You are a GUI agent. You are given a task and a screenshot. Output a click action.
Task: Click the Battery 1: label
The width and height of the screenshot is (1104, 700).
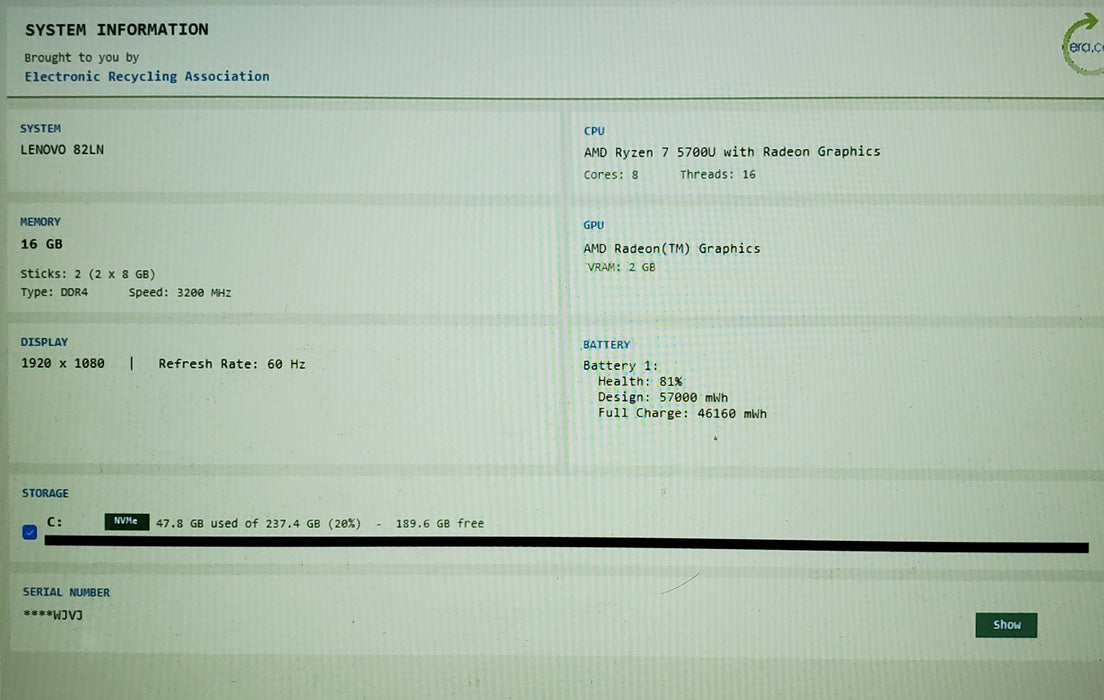620,365
